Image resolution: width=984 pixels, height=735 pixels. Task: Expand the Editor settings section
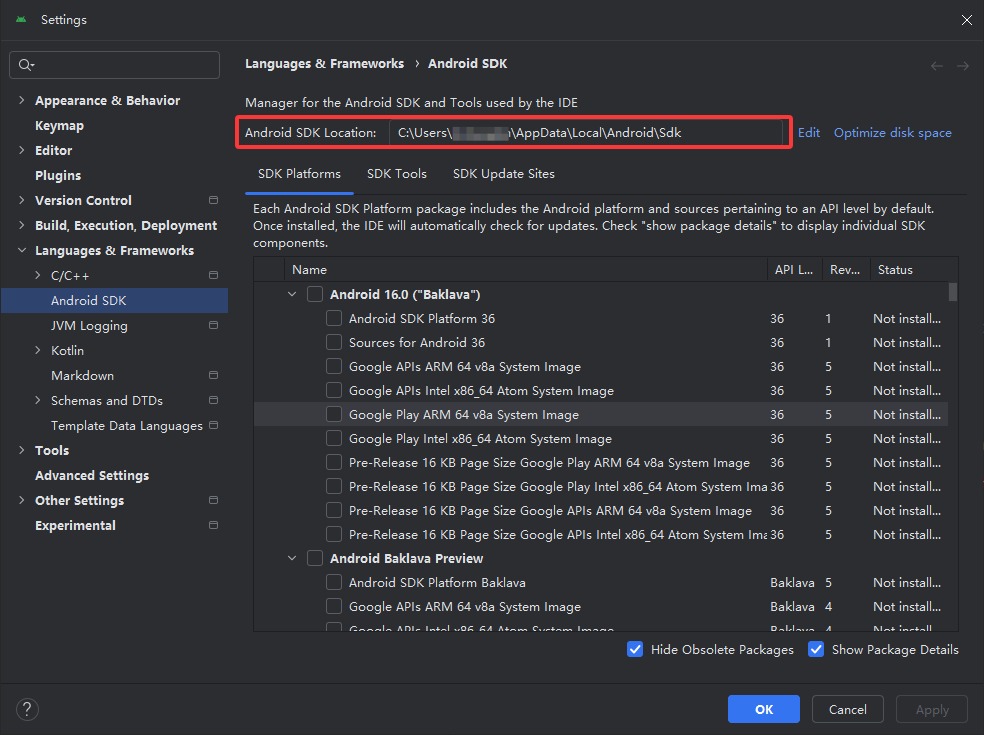[x=22, y=150]
